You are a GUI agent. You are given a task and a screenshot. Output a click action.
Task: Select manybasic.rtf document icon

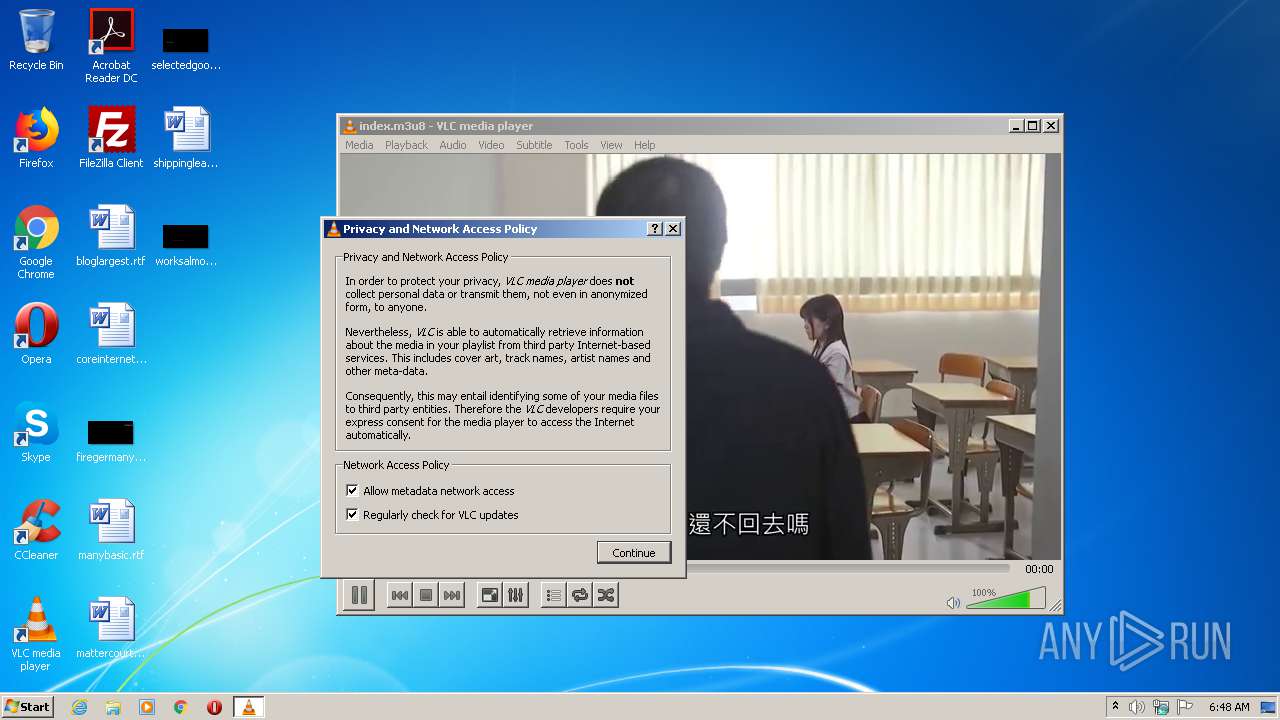(x=111, y=530)
